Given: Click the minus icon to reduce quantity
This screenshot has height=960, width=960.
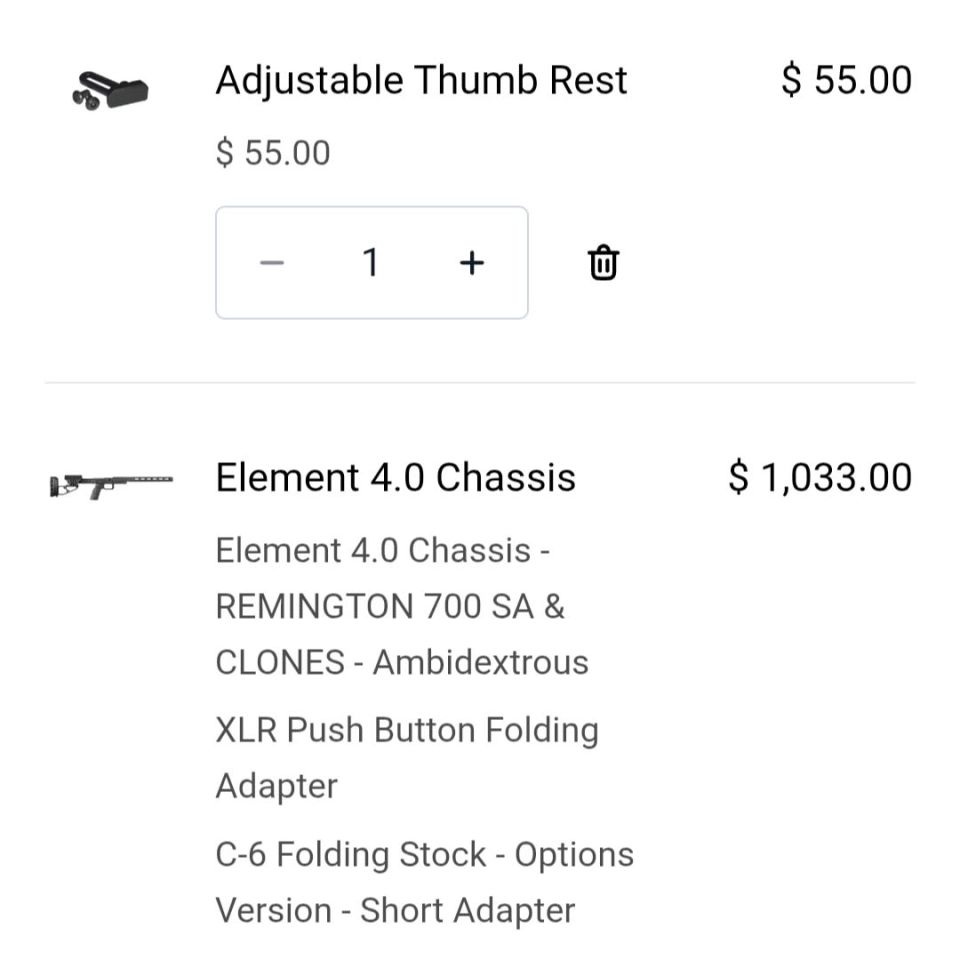Looking at the screenshot, I should coord(270,262).
